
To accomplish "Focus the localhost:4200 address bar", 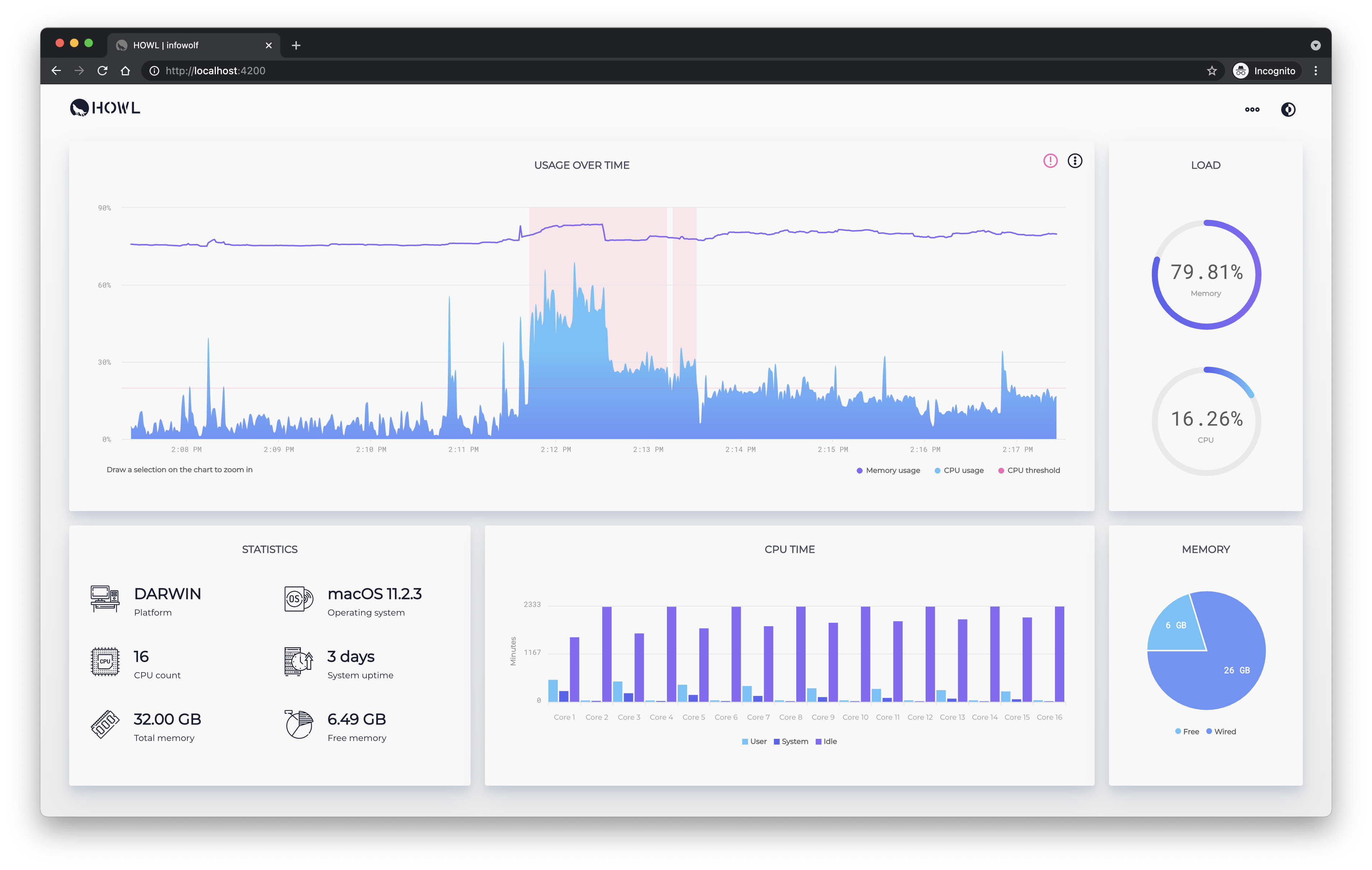I will coord(683,71).
